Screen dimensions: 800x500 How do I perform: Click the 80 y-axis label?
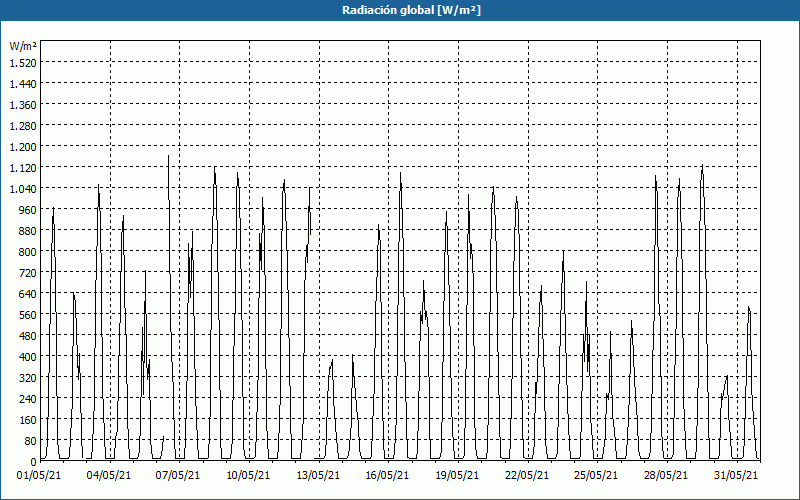coord(30,441)
